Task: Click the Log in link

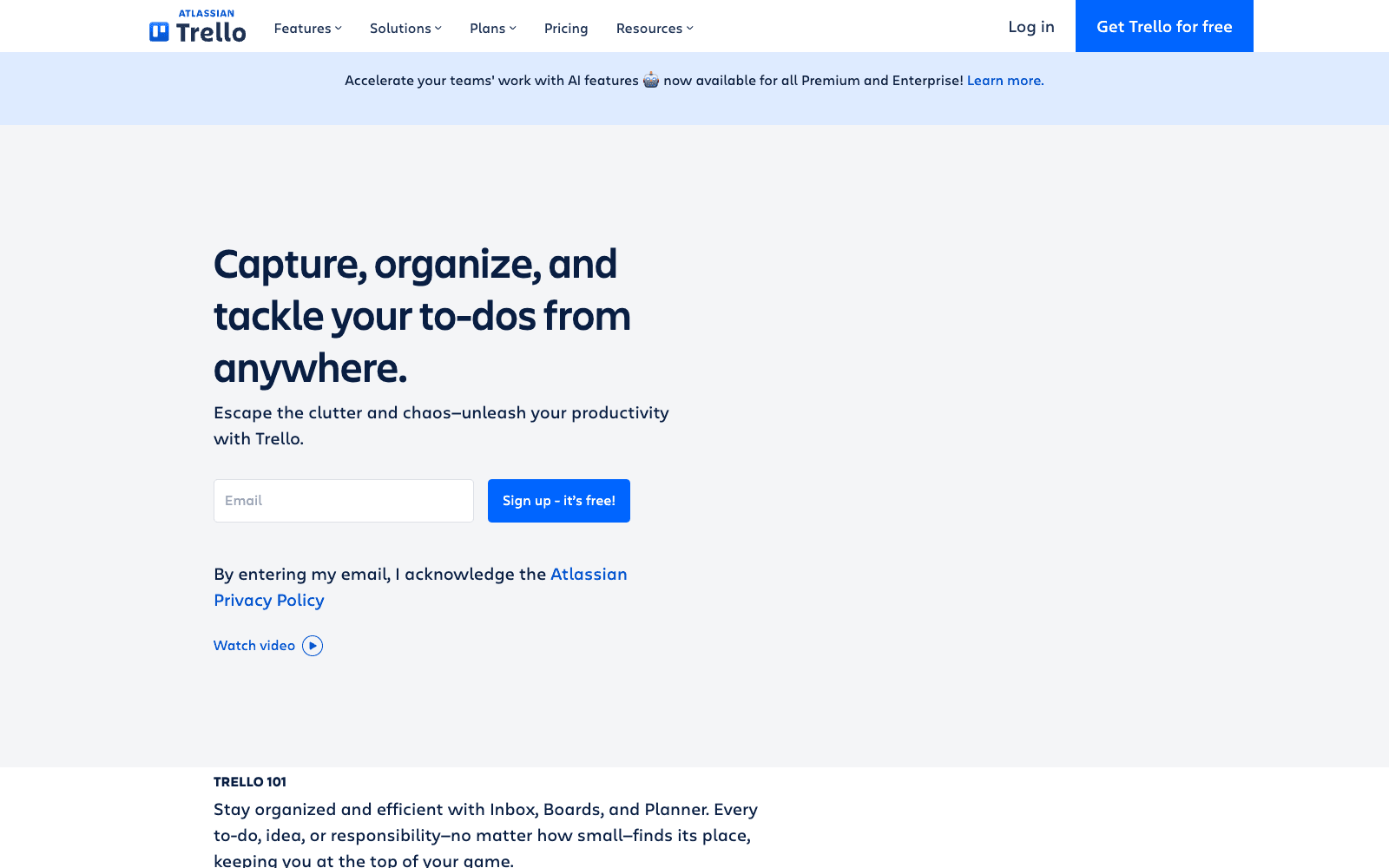Action: tap(1031, 27)
